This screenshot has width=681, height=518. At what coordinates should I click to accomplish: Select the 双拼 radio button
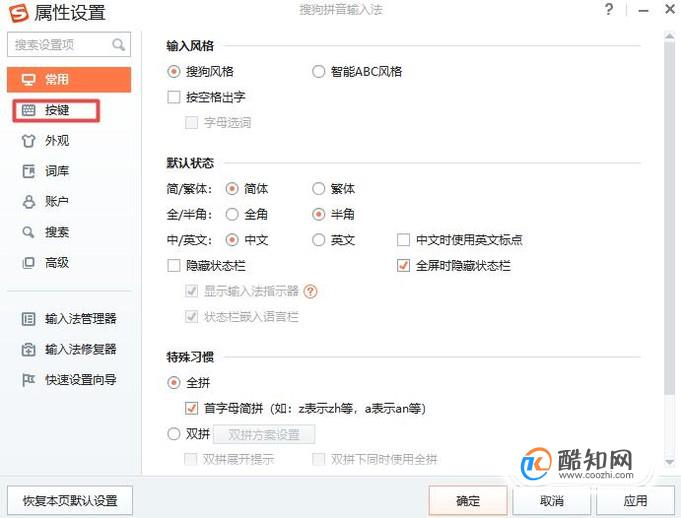[x=174, y=434]
